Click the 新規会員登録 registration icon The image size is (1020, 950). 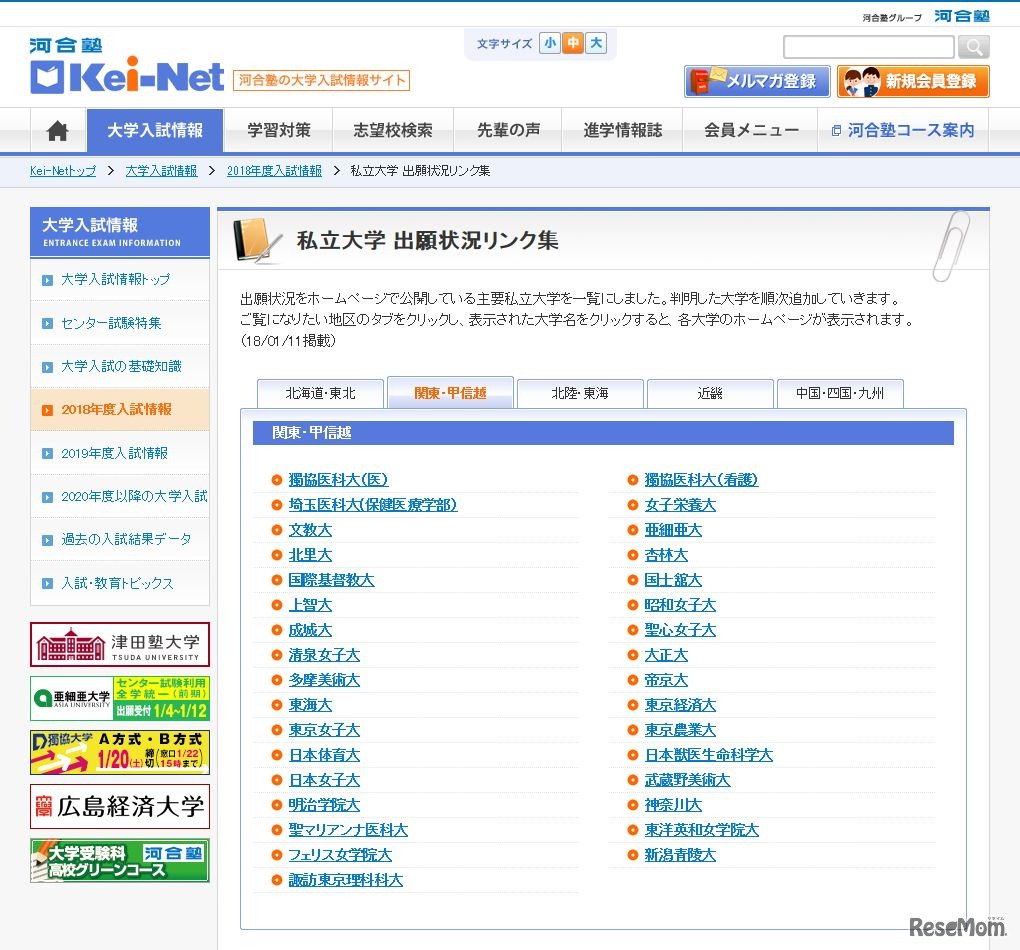(x=860, y=81)
